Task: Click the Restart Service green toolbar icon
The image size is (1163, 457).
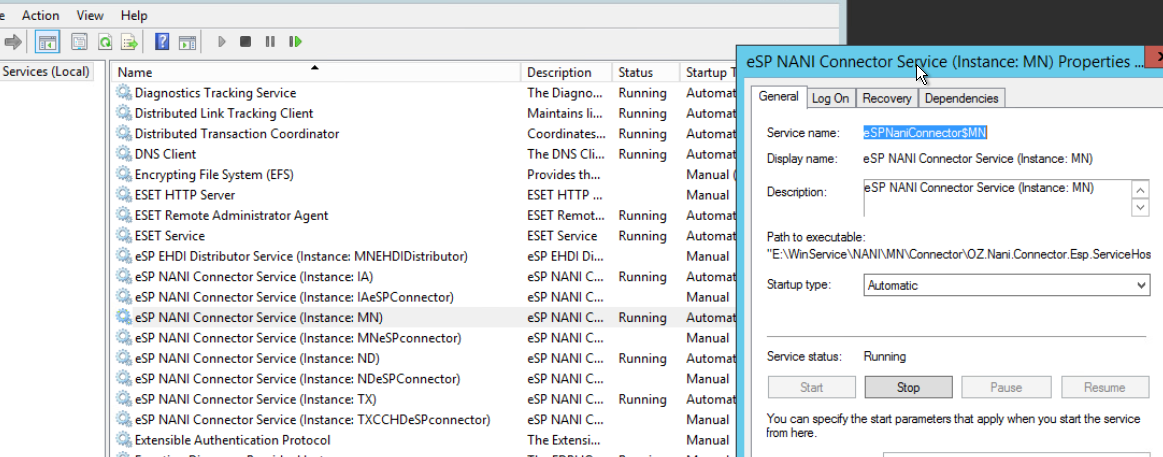Action: [x=295, y=42]
